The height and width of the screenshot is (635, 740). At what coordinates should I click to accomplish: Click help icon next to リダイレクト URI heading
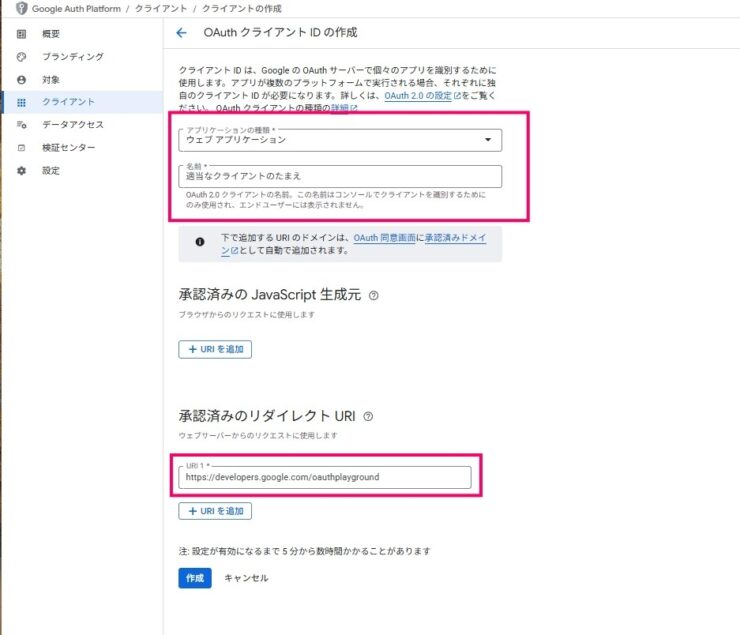pyautogui.click(x=368, y=416)
